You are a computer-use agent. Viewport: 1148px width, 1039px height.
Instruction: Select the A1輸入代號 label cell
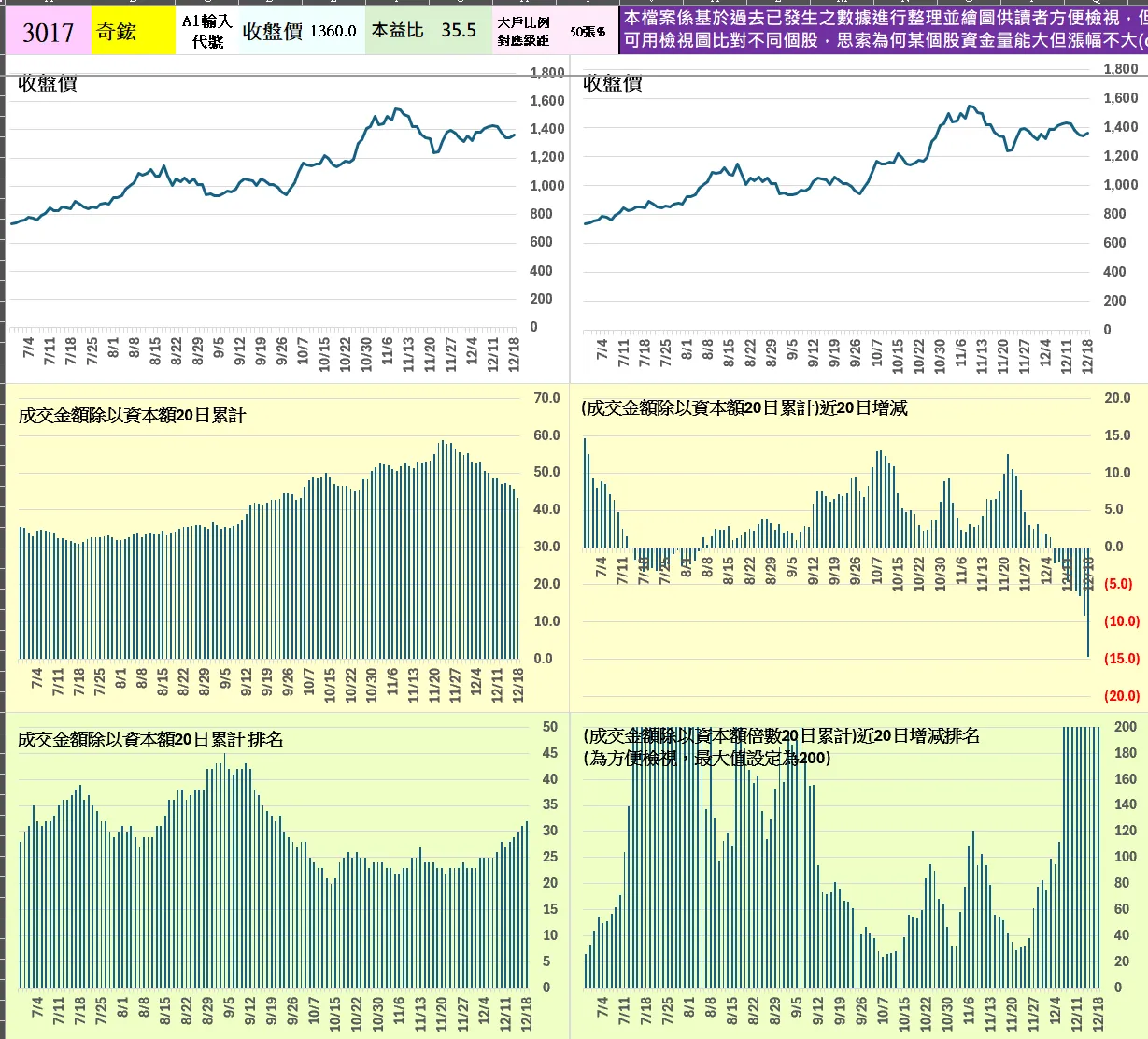pos(206,32)
